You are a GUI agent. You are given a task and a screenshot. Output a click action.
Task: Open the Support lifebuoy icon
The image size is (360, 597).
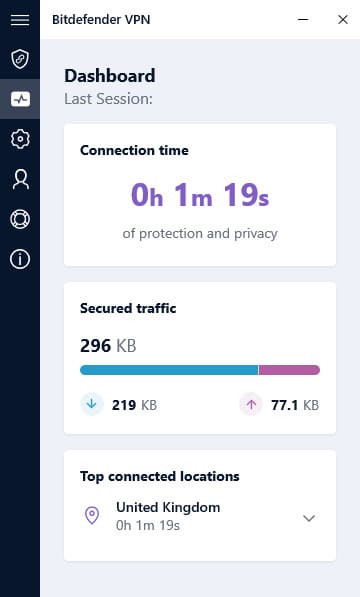coord(20,219)
